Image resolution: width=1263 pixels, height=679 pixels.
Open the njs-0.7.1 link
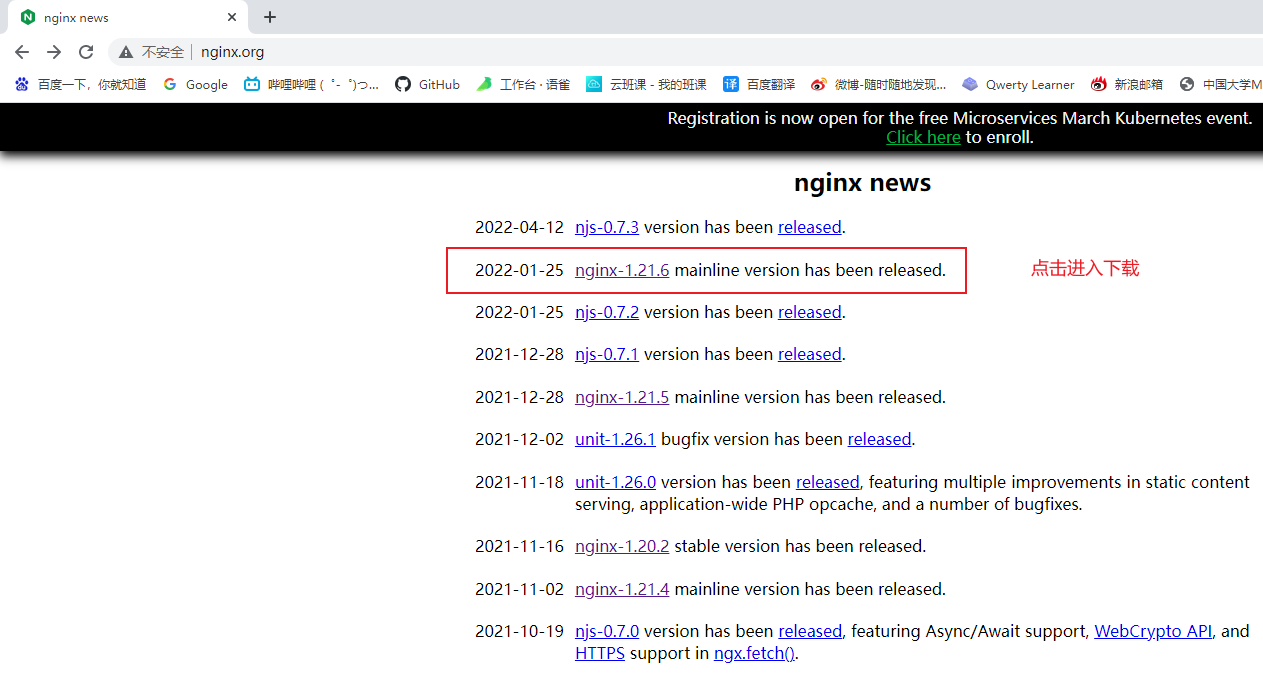point(607,354)
